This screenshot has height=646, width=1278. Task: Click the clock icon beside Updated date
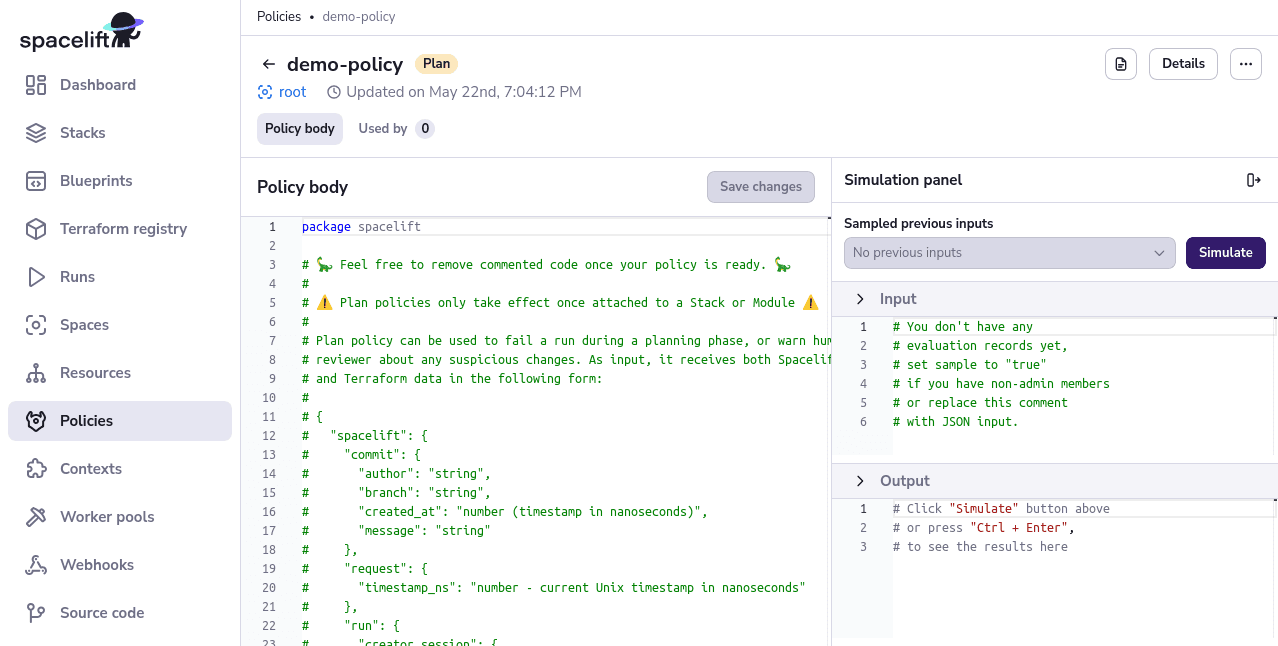point(334,92)
